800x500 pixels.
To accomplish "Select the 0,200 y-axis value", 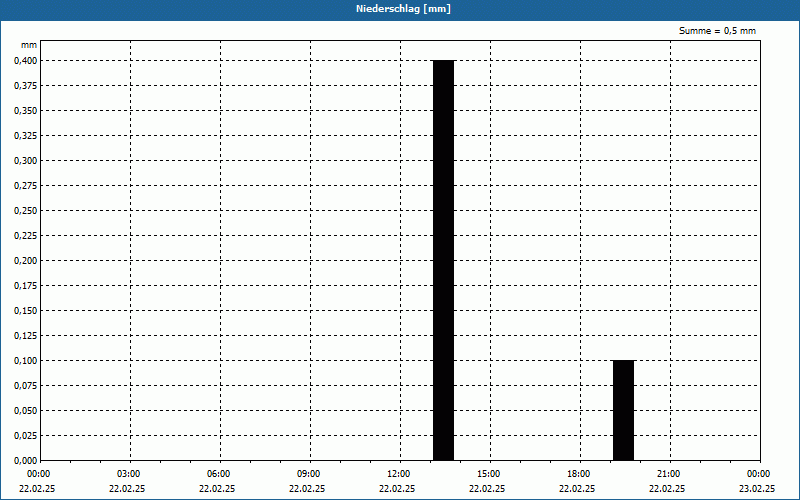I will coord(26,261).
